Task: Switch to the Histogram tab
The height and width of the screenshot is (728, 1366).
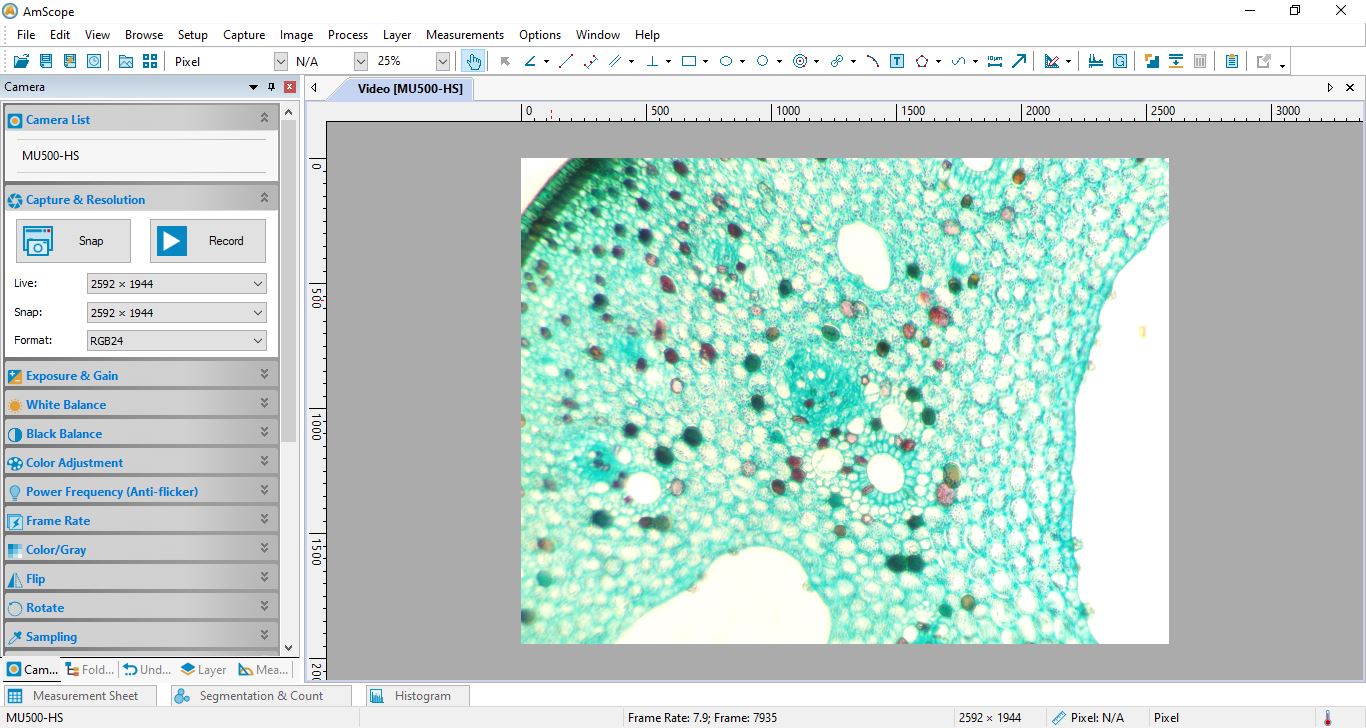Action: click(416, 695)
